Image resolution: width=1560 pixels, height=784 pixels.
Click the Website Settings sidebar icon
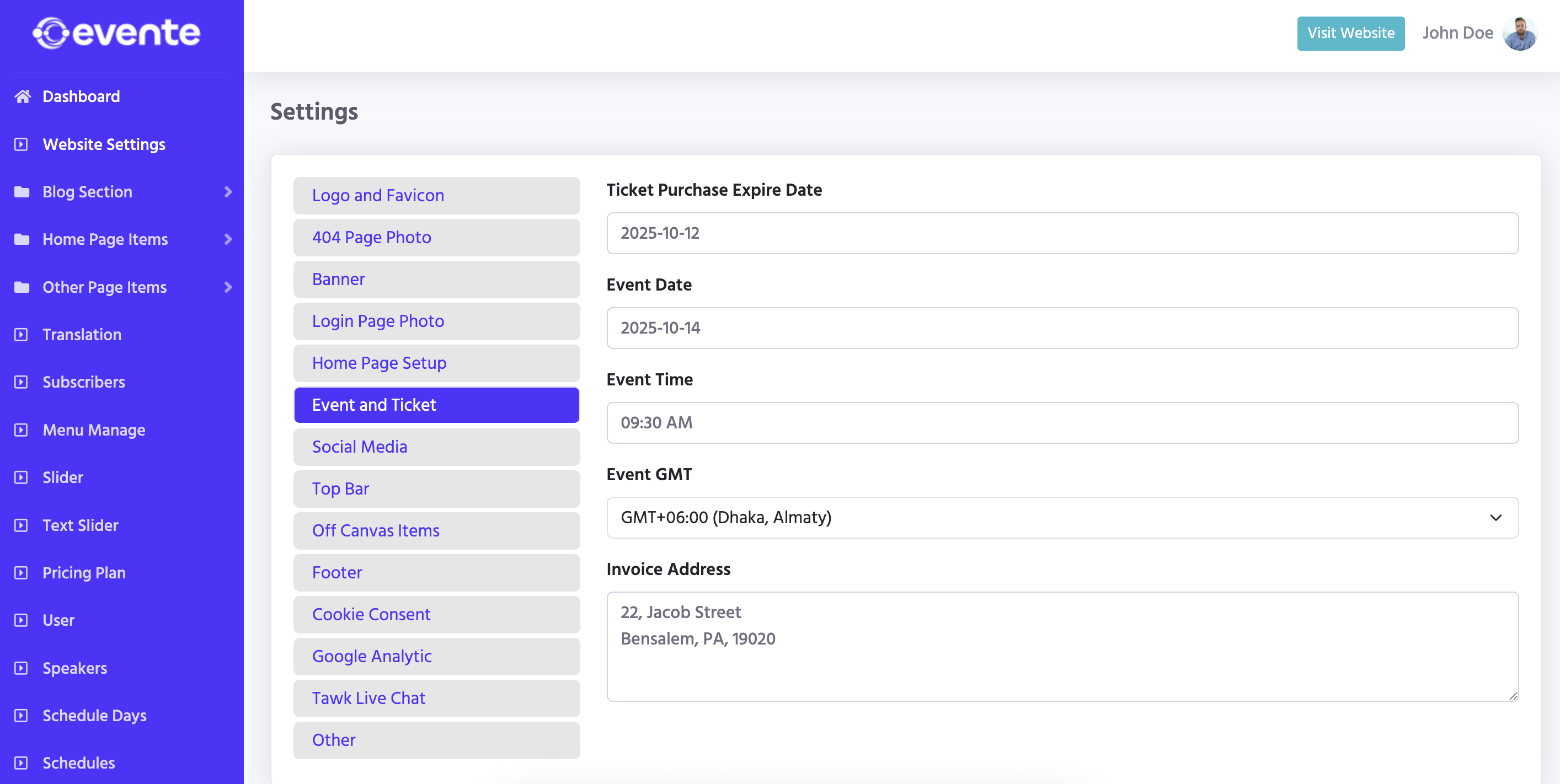click(21, 144)
